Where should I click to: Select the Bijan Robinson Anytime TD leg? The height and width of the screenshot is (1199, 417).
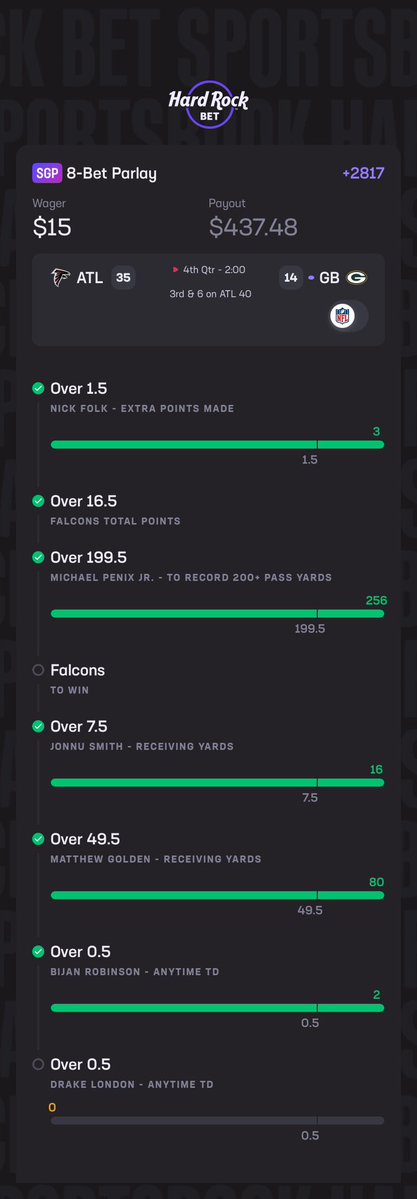pyautogui.click(x=208, y=986)
